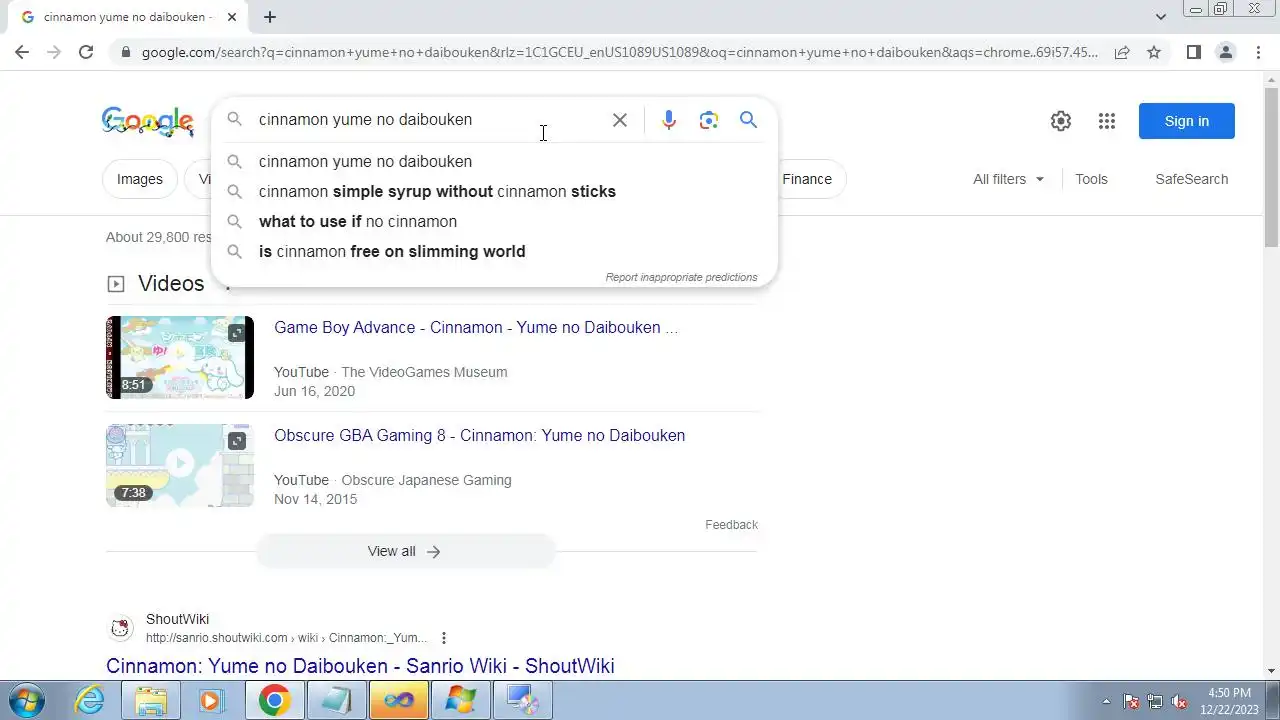Show hidden tray icons arrow
The height and width of the screenshot is (720, 1280).
[x=1106, y=701]
